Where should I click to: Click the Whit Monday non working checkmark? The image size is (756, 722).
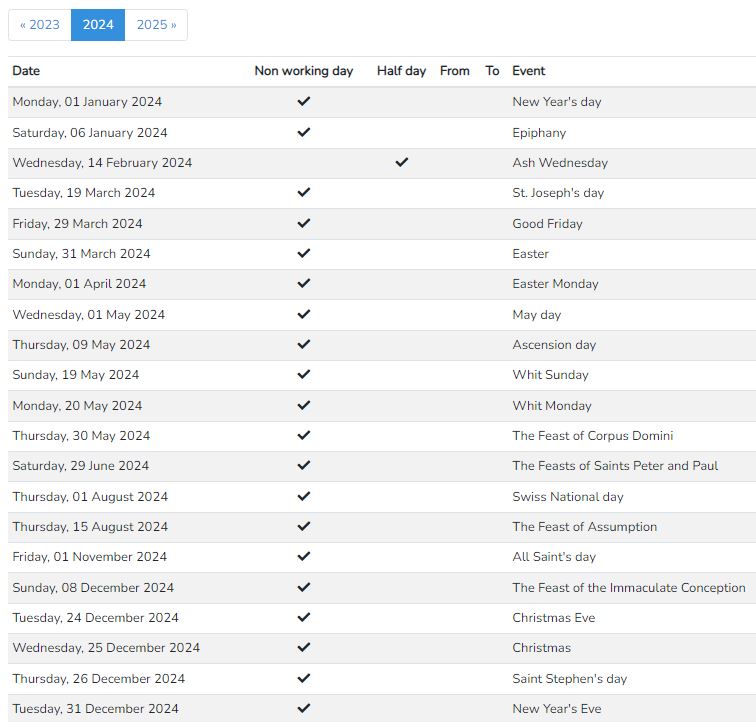point(304,405)
